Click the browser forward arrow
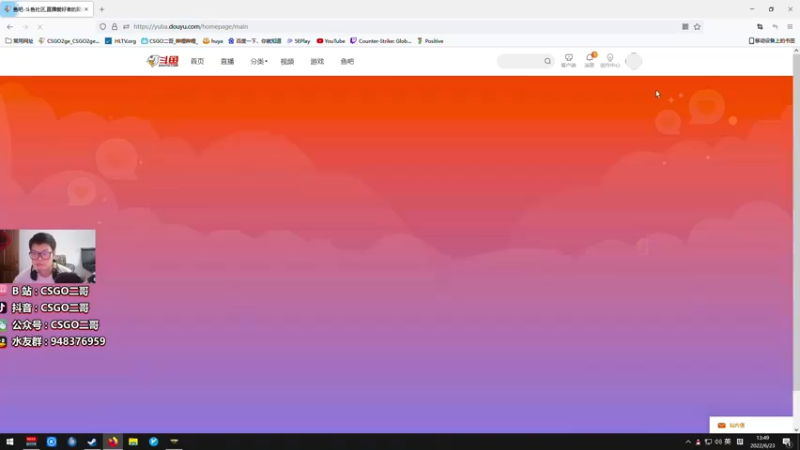 25,27
